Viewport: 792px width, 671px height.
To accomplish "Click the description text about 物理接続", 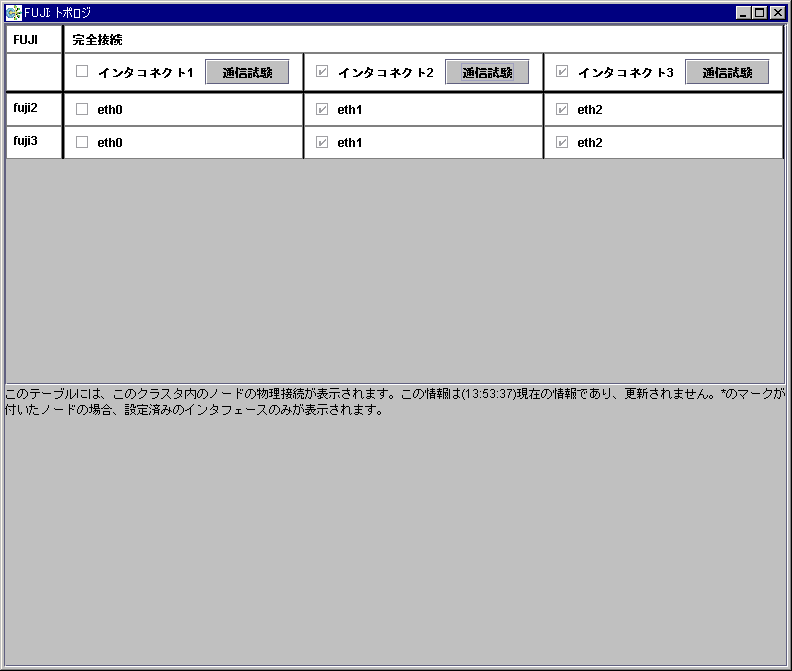I will (395, 401).
